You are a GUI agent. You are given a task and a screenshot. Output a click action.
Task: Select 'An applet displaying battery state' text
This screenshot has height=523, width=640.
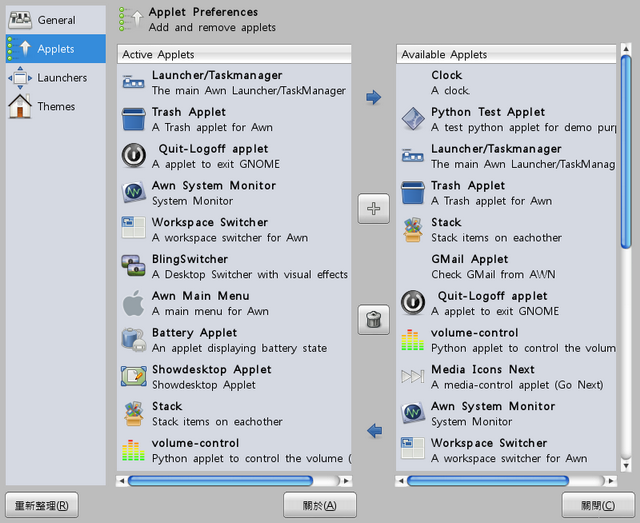point(239,348)
